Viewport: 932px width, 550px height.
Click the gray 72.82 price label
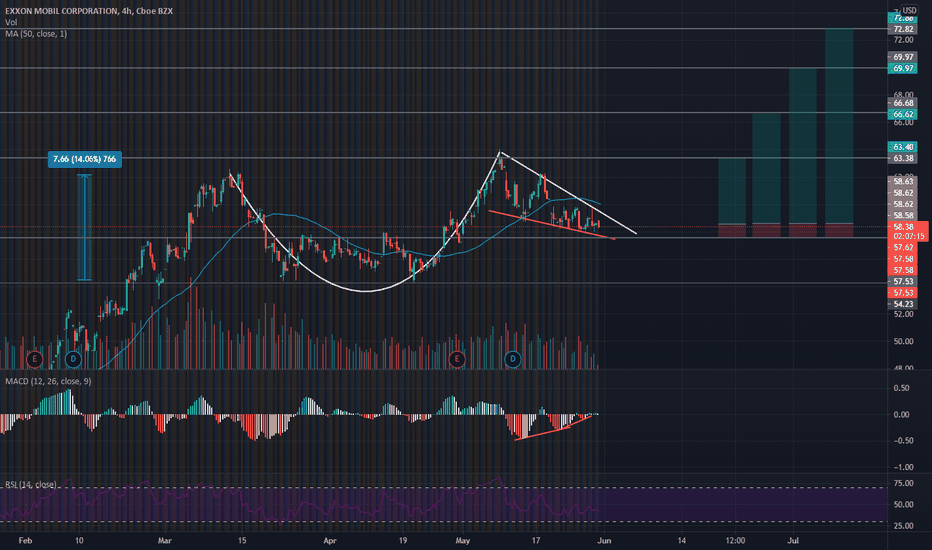[x=903, y=29]
